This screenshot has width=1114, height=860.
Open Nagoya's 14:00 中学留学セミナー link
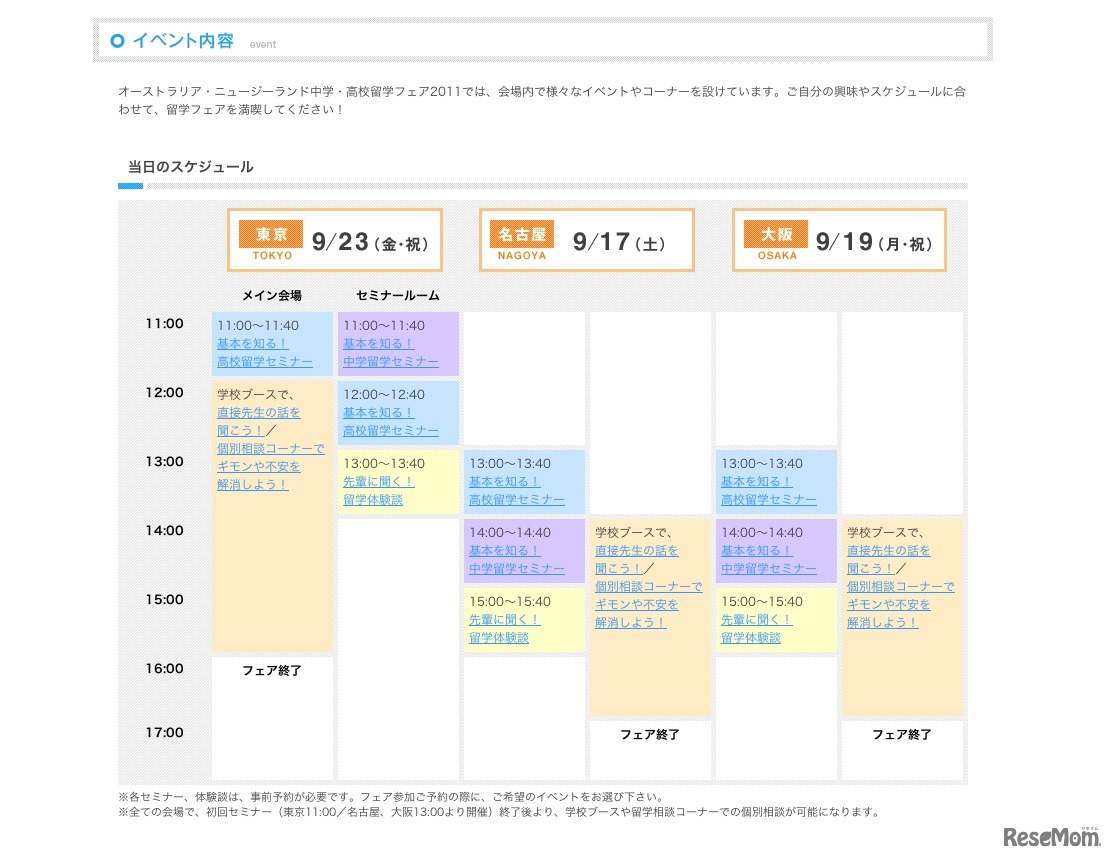pyautogui.click(x=517, y=569)
